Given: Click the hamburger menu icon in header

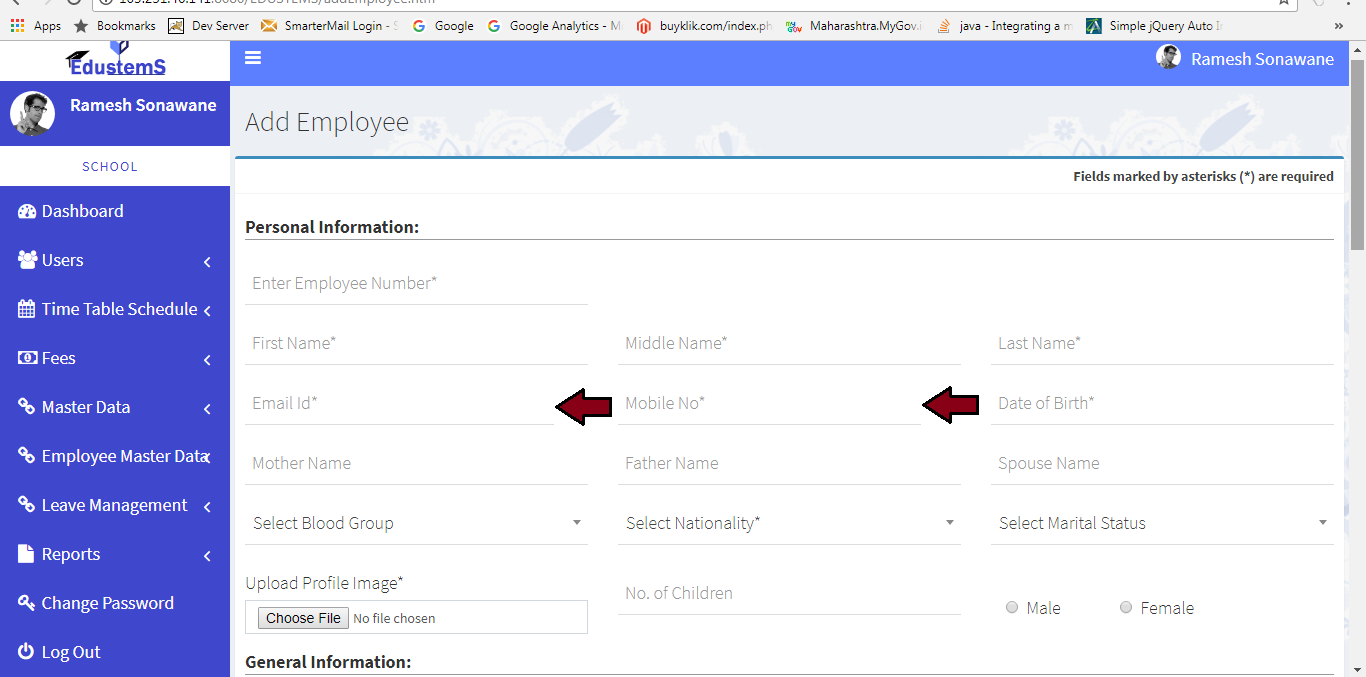Looking at the screenshot, I should pyautogui.click(x=253, y=58).
